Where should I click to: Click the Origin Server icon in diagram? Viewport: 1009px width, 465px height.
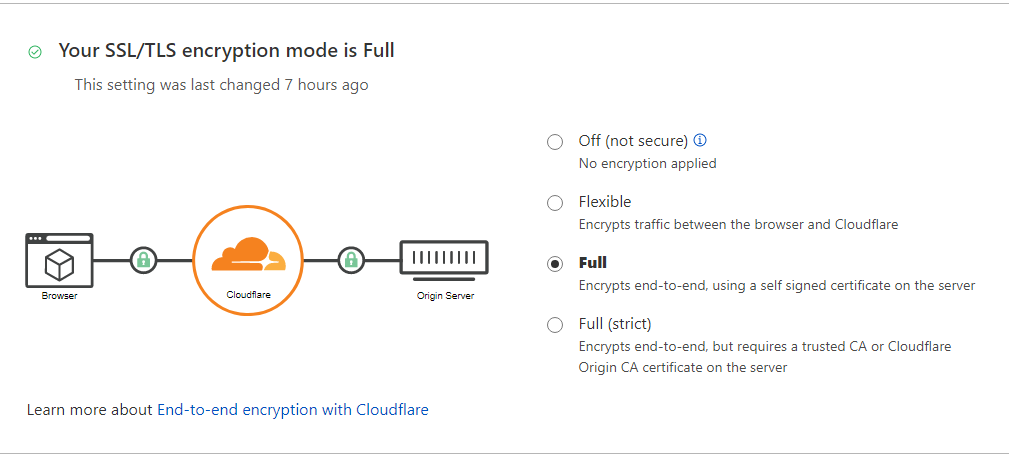[x=444, y=260]
